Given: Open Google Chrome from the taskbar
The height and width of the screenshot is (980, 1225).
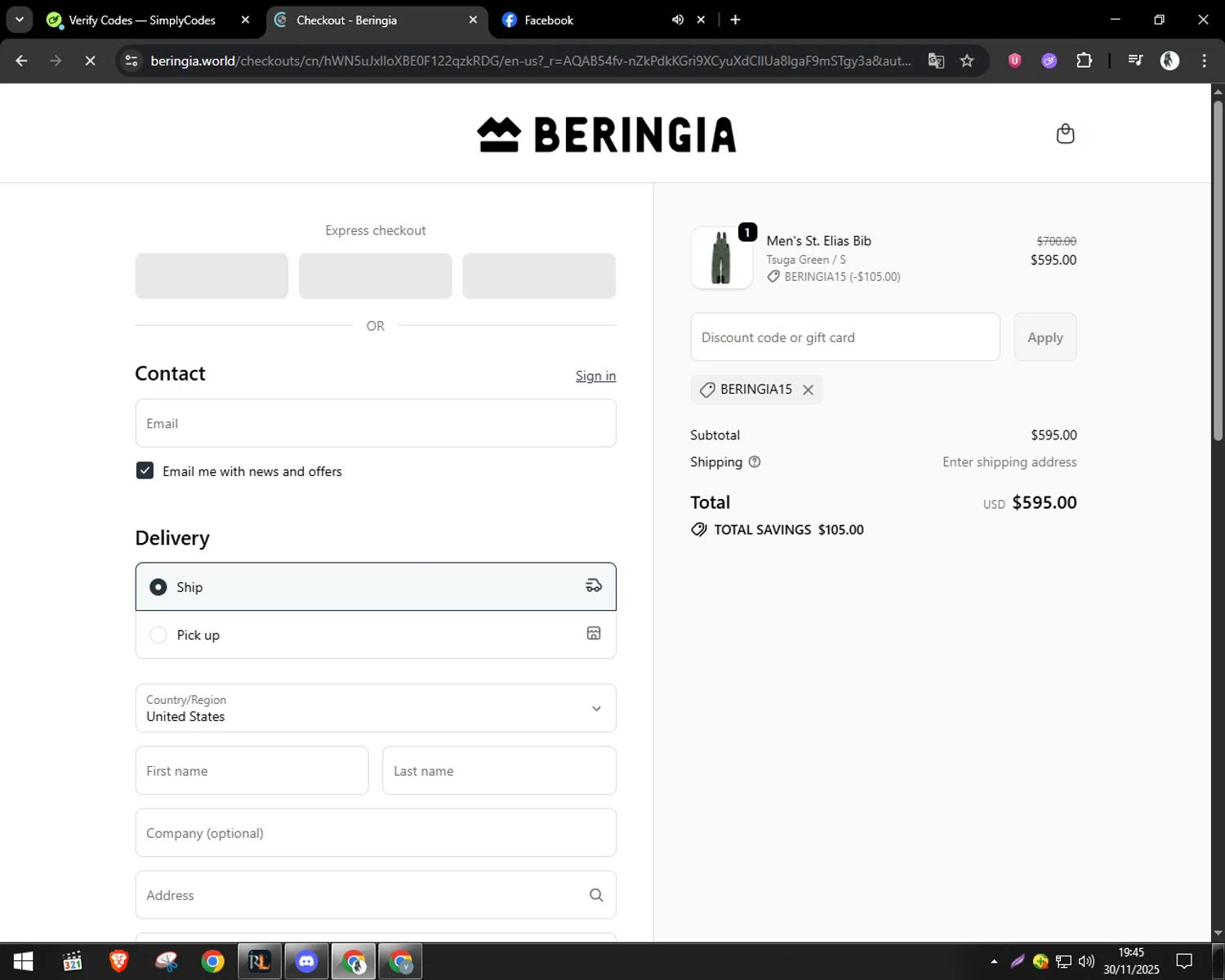Looking at the screenshot, I should pyautogui.click(x=213, y=961).
